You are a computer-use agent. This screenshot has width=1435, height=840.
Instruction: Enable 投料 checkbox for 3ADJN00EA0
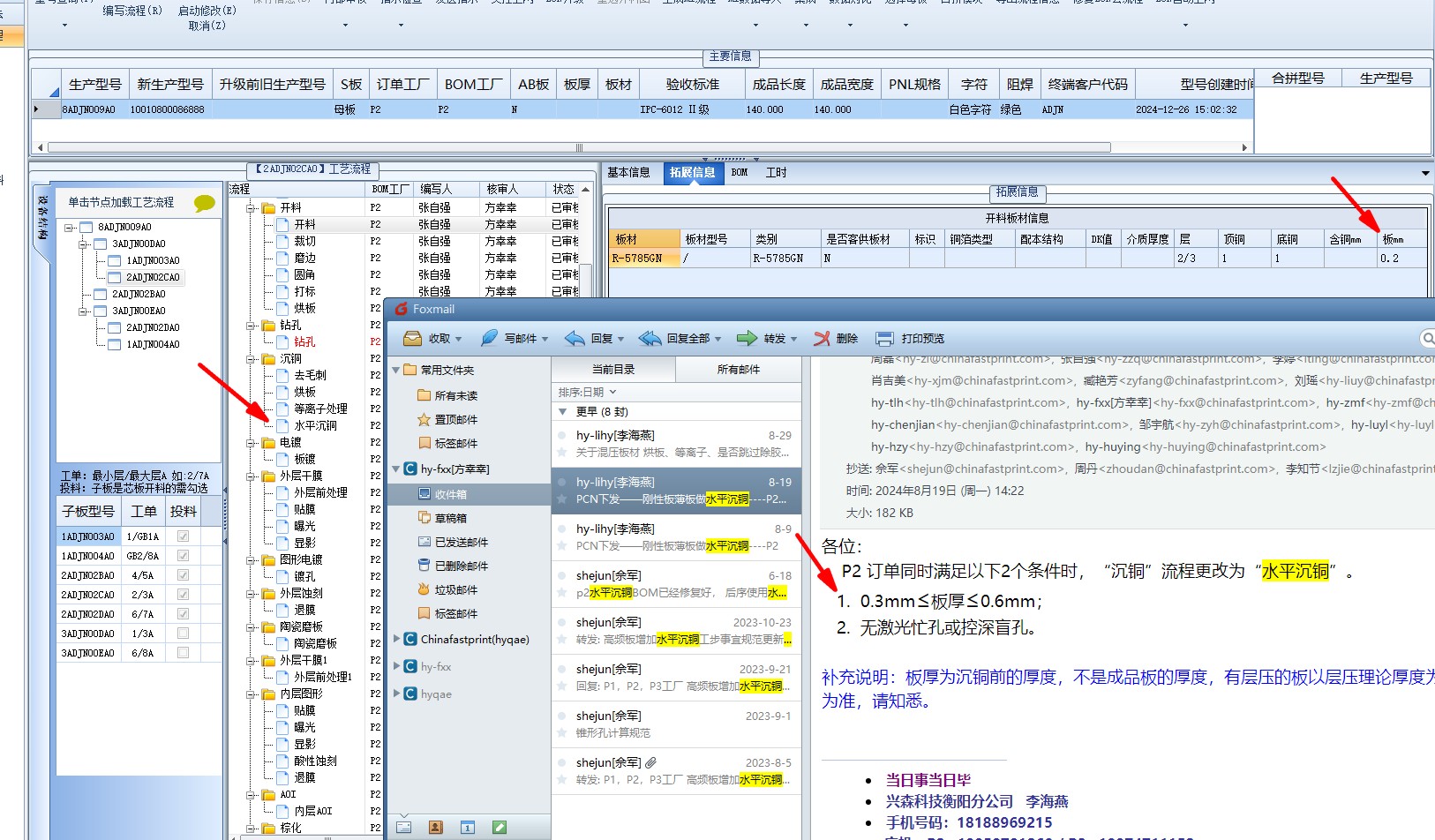coord(183,653)
